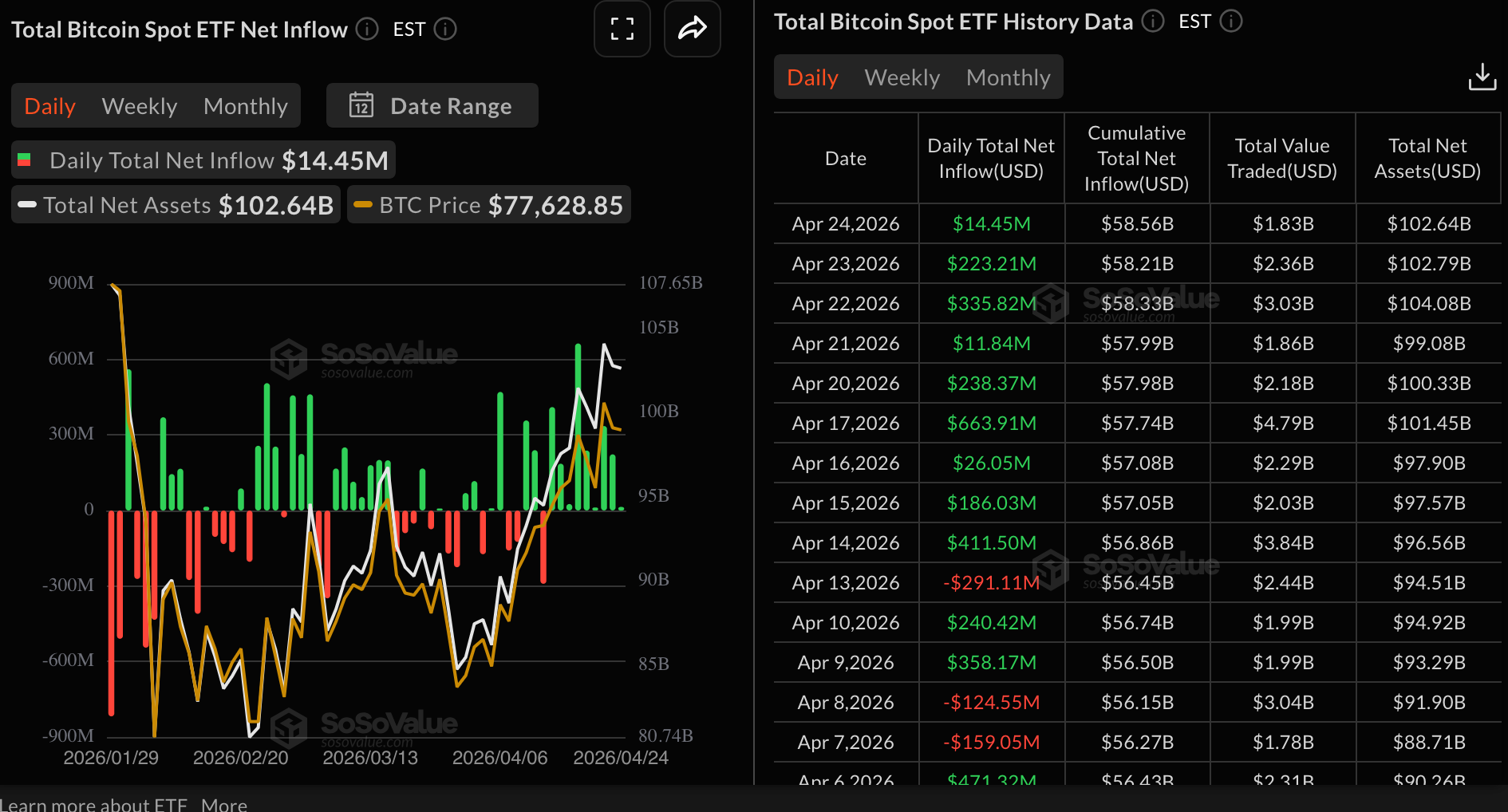The image size is (1508, 812).
Task: Click the 2026/01/29 chart axis date
Action: tap(111, 758)
